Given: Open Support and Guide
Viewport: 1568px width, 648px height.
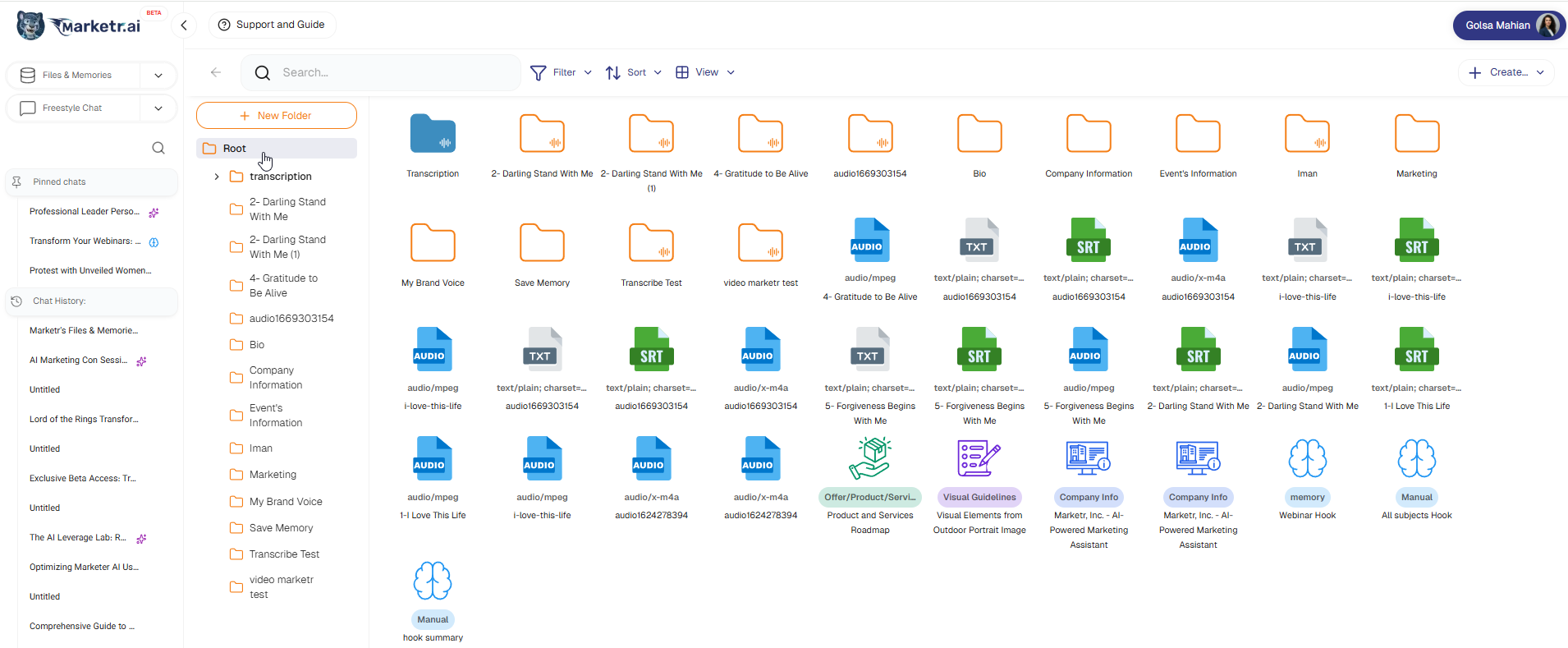Looking at the screenshot, I should (x=272, y=25).
